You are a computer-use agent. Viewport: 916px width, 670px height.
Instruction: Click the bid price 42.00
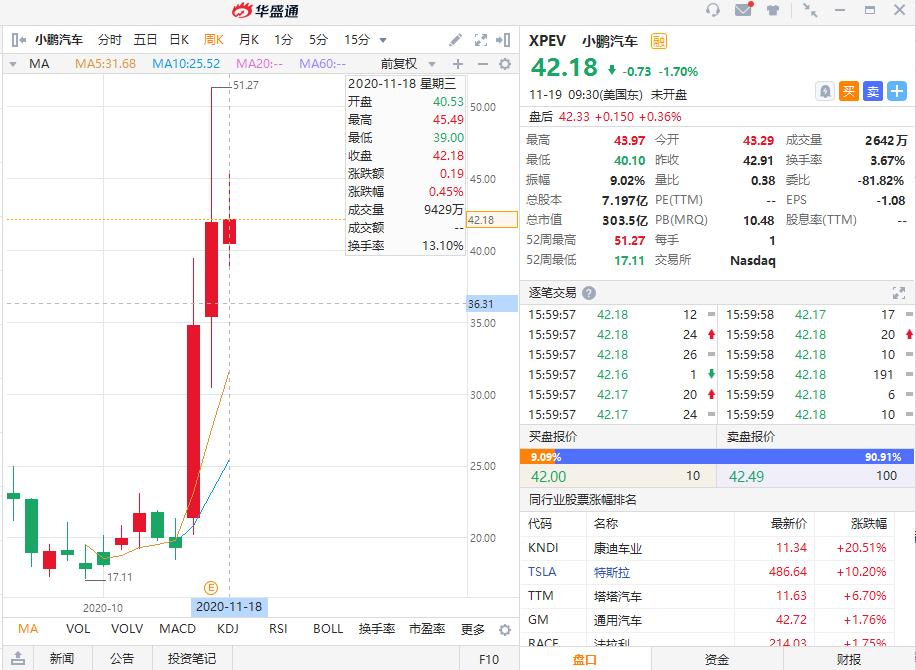point(549,476)
